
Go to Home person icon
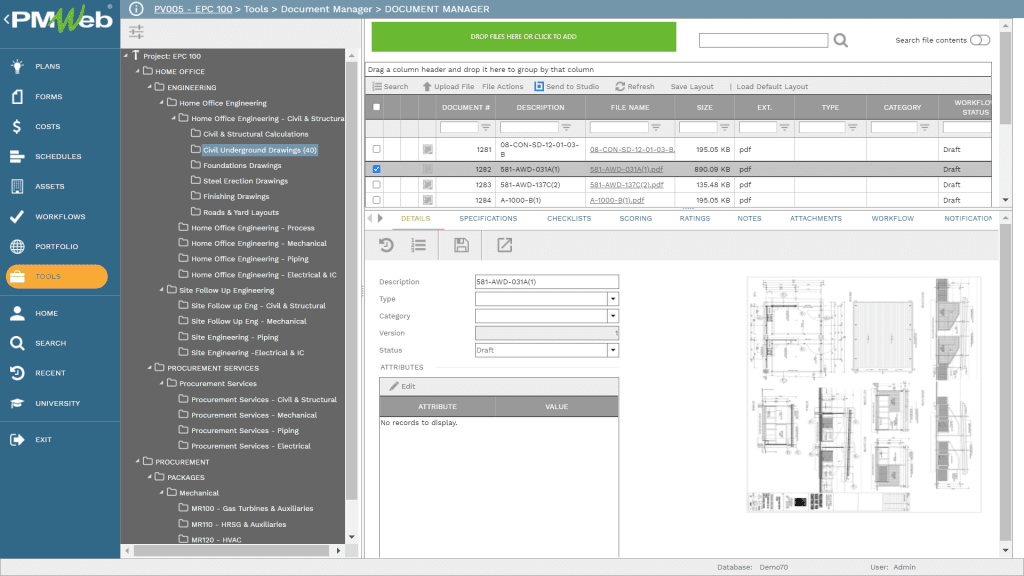(17, 313)
